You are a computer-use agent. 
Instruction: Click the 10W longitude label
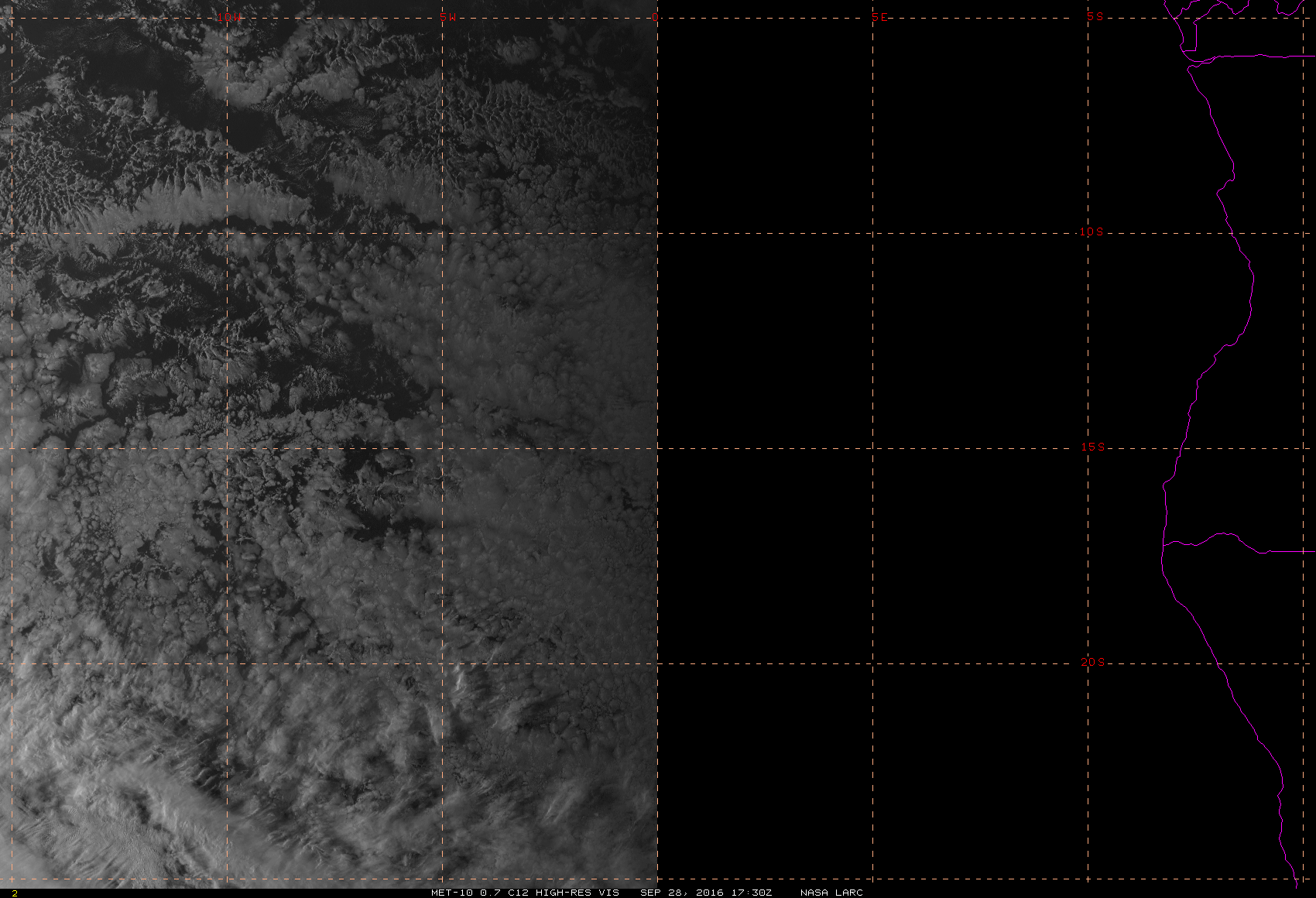tap(228, 17)
